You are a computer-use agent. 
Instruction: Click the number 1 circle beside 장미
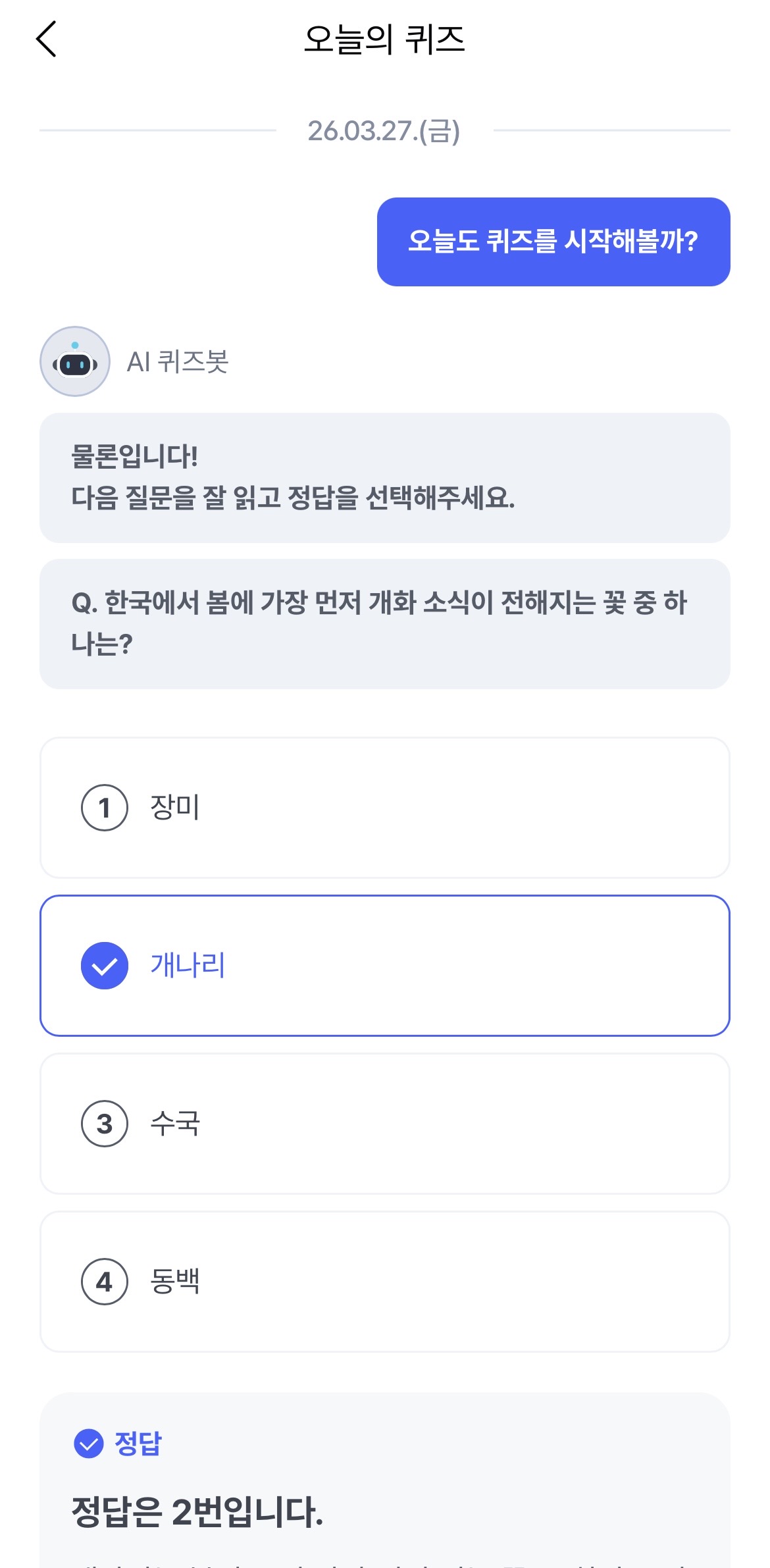click(104, 808)
